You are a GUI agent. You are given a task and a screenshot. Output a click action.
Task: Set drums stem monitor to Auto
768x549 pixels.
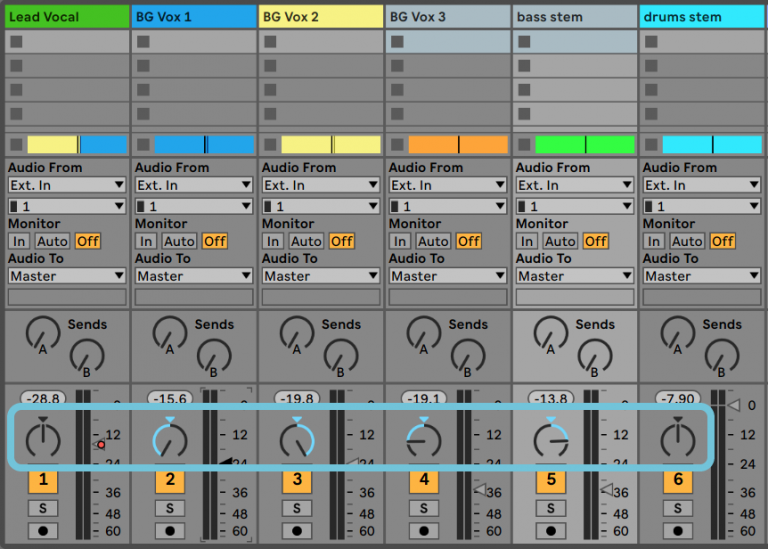pos(687,241)
